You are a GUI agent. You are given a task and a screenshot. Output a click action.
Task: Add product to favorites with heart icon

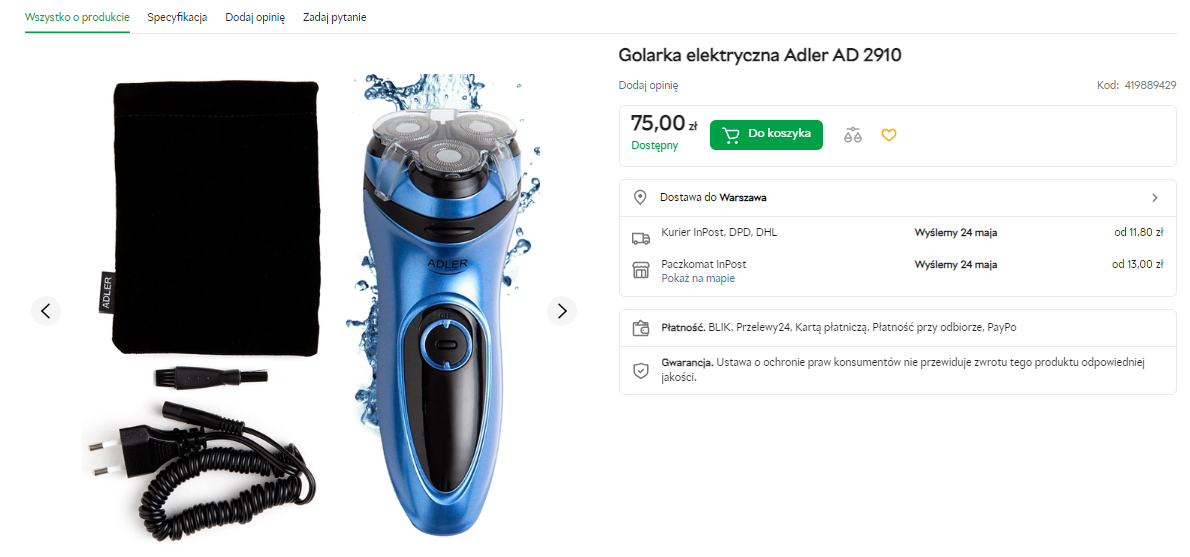889,135
